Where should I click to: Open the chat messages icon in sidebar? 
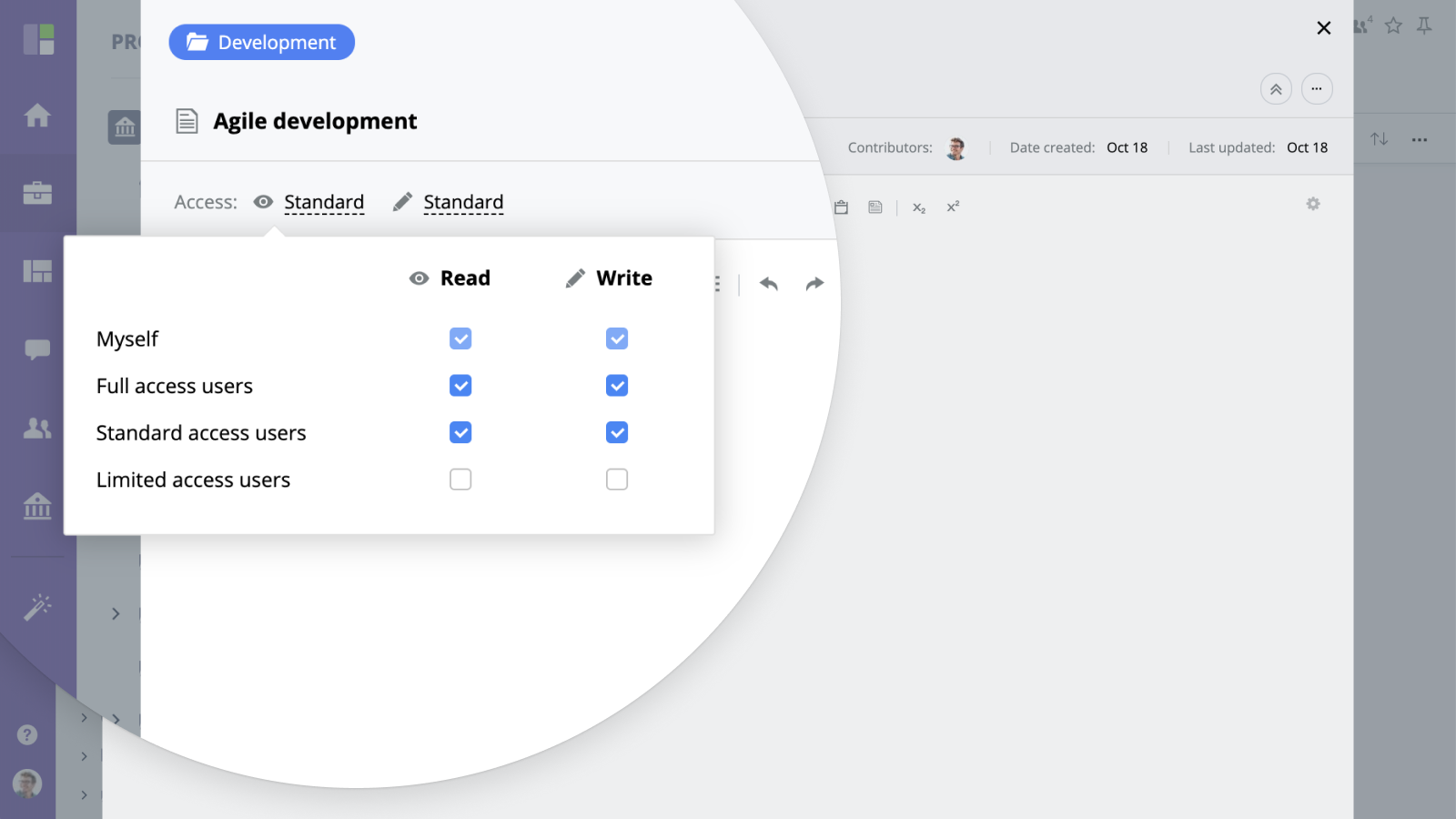[x=37, y=349]
